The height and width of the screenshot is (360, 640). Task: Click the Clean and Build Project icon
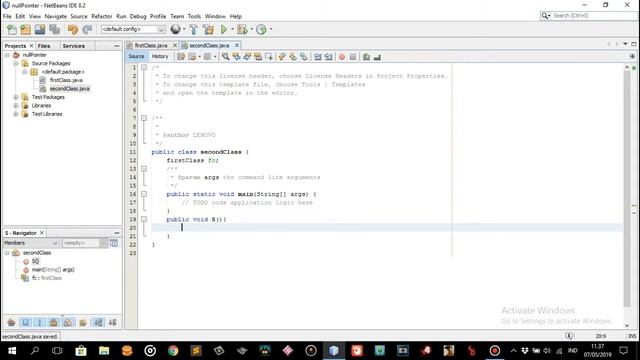tap(209, 29)
